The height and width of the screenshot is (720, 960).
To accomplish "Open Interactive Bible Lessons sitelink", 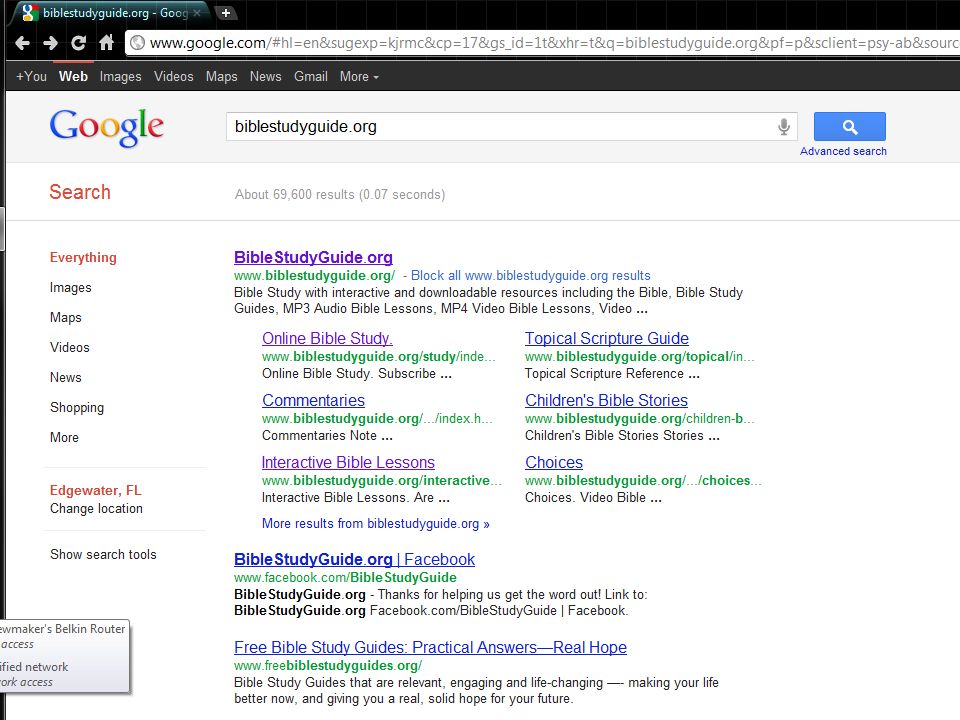I will (348, 462).
